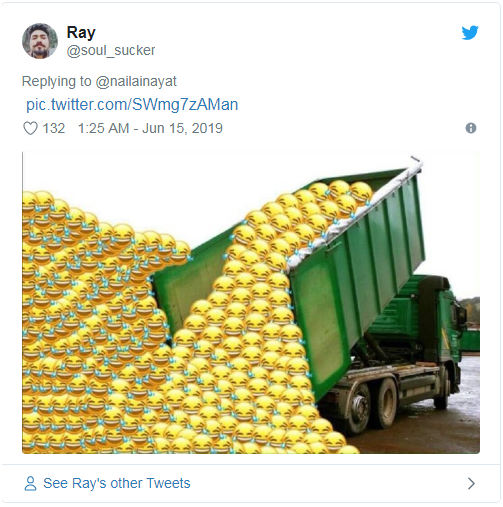Open the pic.twitter.com/SWmg7zAMan link
Screen dimensions: 503x507
click(x=132, y=104)
